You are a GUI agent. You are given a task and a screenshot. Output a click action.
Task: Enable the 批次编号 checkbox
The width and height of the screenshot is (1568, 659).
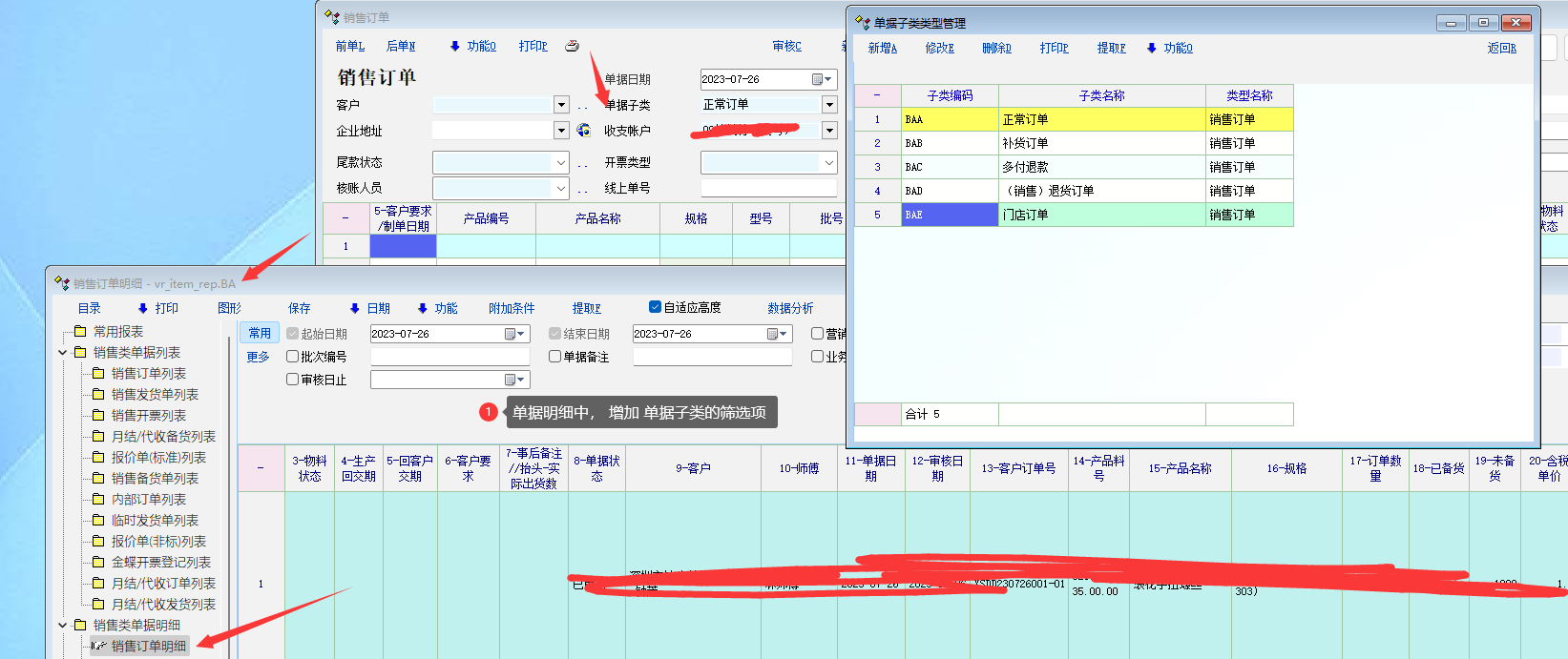click(293, 357)
